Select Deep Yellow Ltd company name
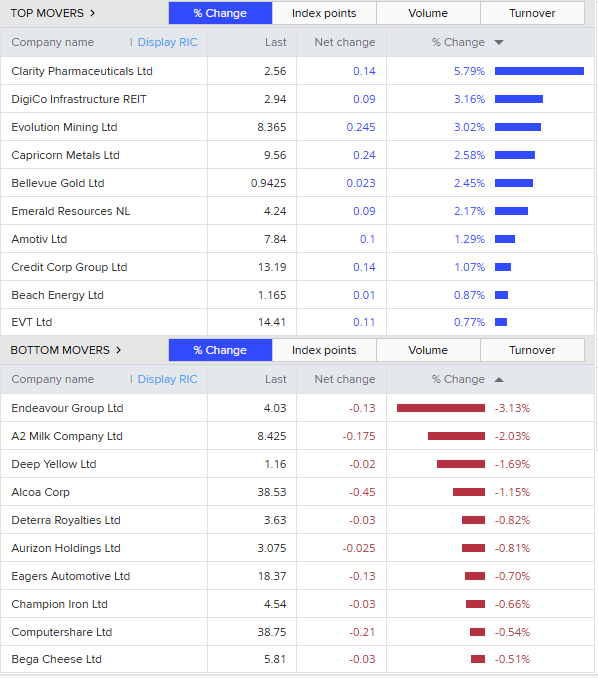The height and width of the screenshot is (678, 598). click(54, 464)
